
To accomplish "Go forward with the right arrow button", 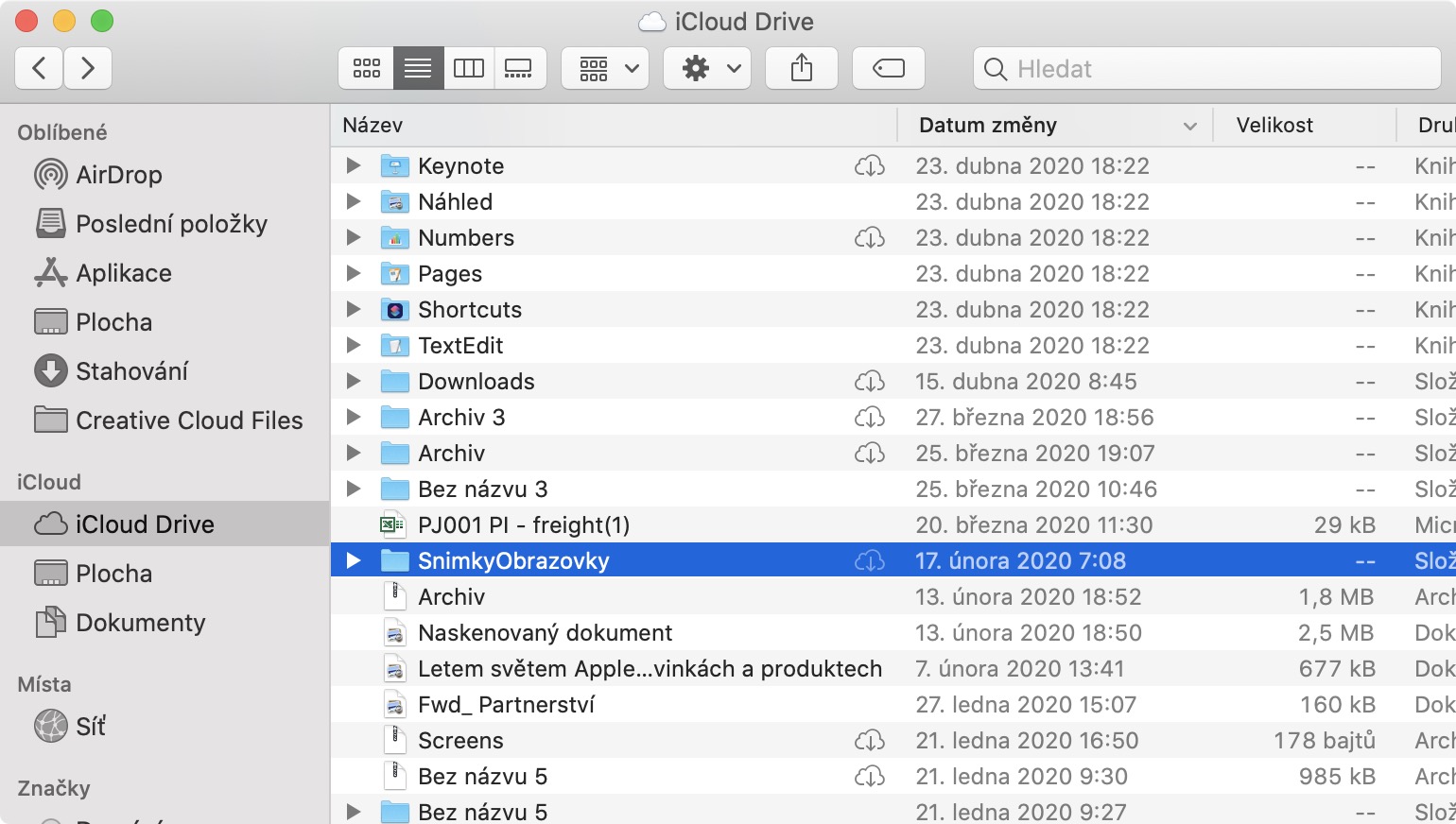I will pos(88,68).
